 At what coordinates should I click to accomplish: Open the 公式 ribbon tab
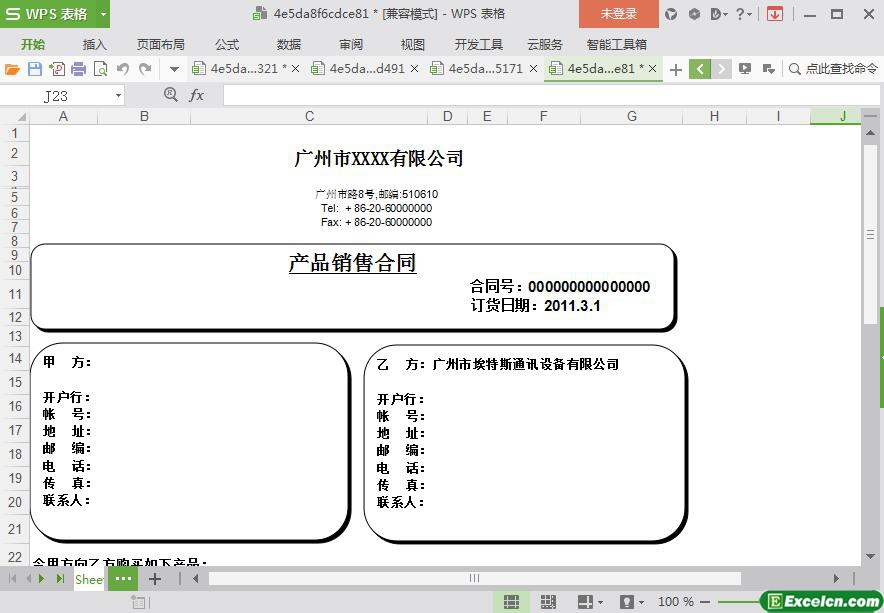(227, 44)
